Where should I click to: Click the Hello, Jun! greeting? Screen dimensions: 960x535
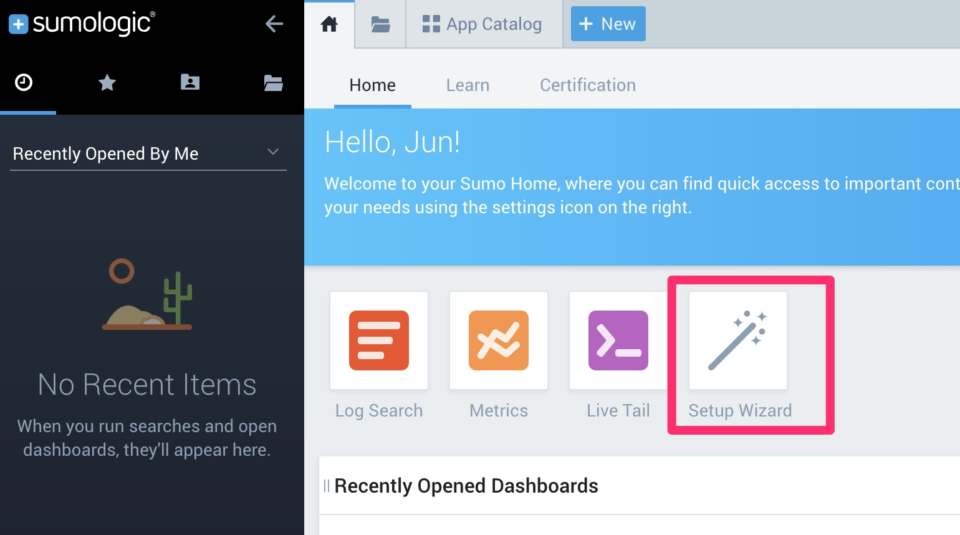click(392, 142)
